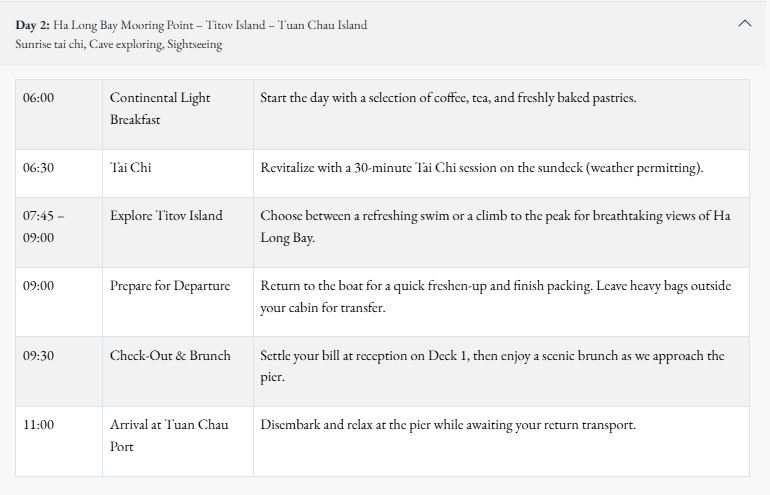Click the settle your bill description

click(492, 366)
